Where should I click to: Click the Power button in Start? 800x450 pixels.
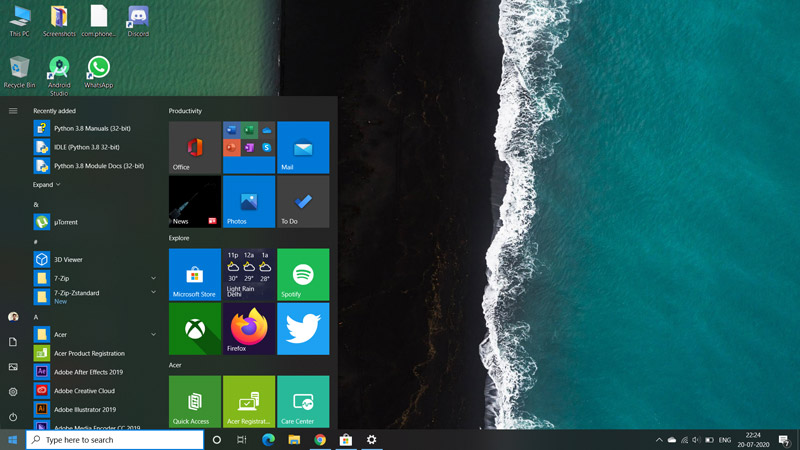pos(13,417)
